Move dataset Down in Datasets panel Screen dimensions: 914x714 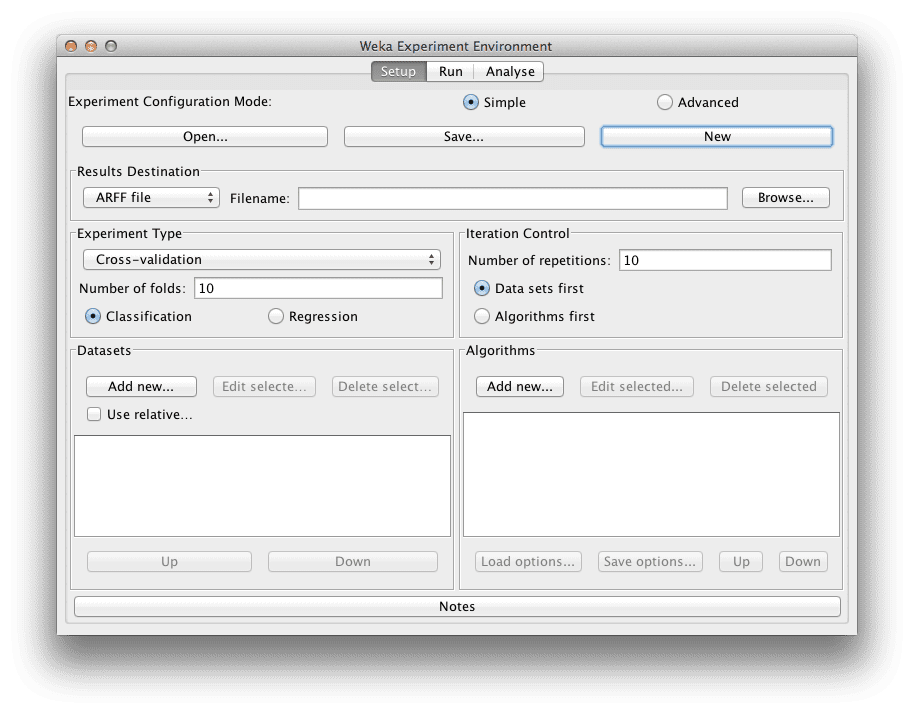(x=353, y=561)
